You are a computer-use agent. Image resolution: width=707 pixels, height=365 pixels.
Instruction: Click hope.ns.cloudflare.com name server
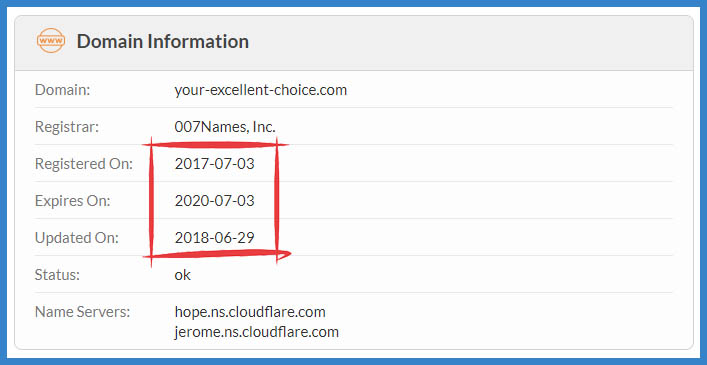tap(250, 311)
